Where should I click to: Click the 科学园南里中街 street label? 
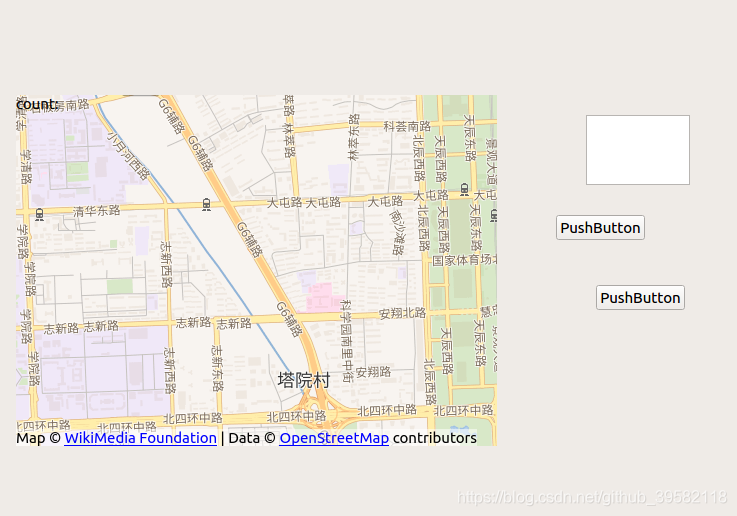[346, 341]
